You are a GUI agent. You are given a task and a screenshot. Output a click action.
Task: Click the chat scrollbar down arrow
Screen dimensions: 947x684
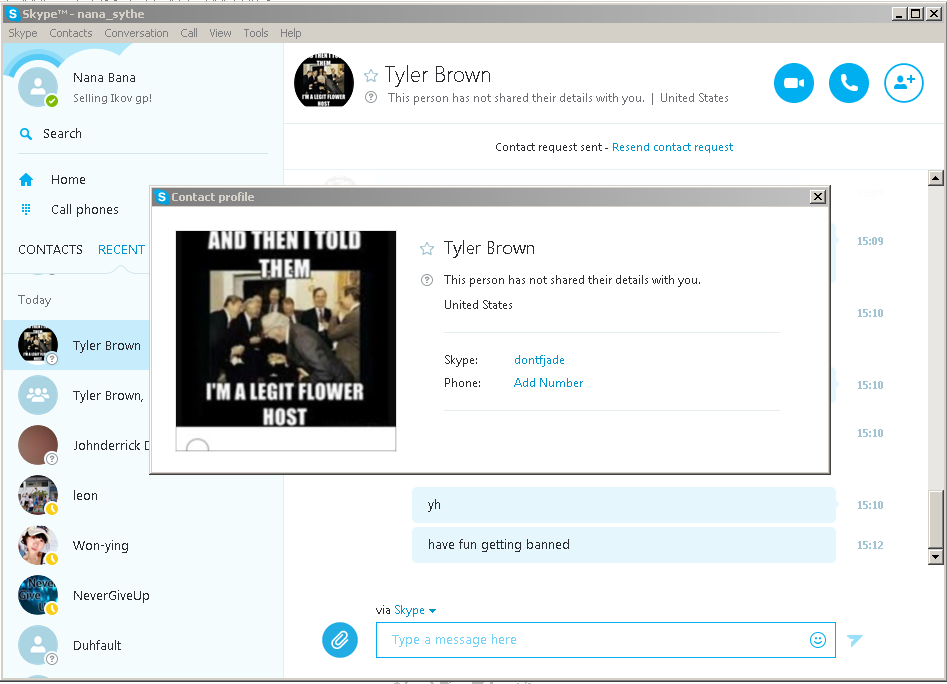coord(935,557)
